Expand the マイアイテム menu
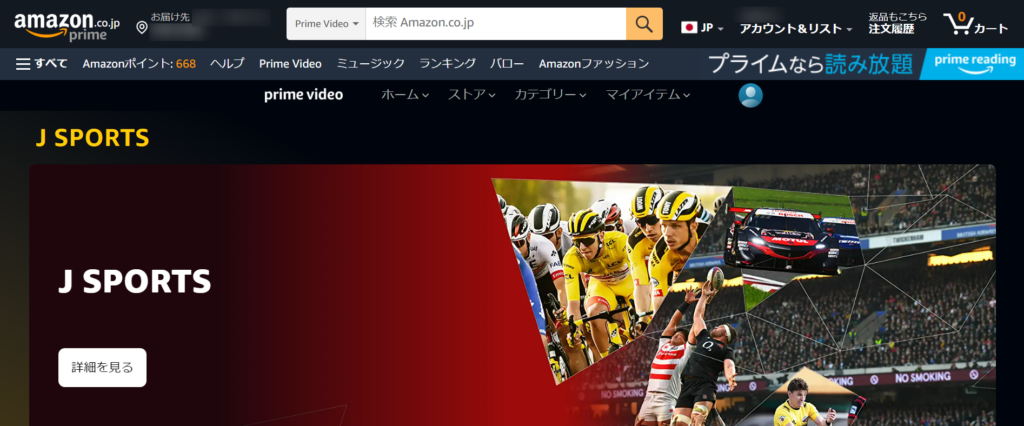1024x426 pixels. 648,95
